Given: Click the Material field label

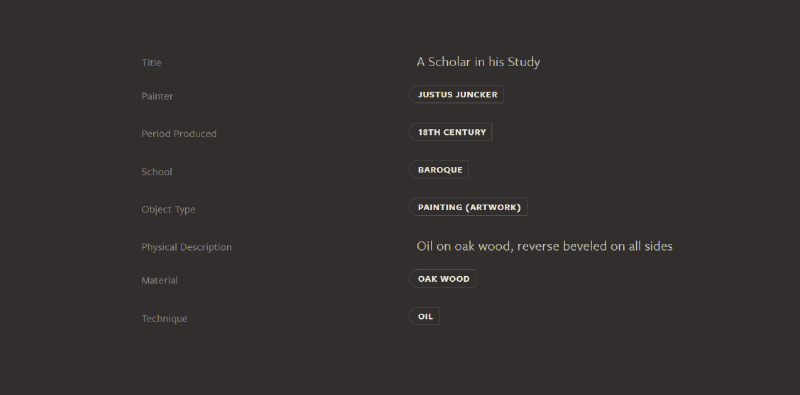Looking at the screenshot, I should 159,280.
